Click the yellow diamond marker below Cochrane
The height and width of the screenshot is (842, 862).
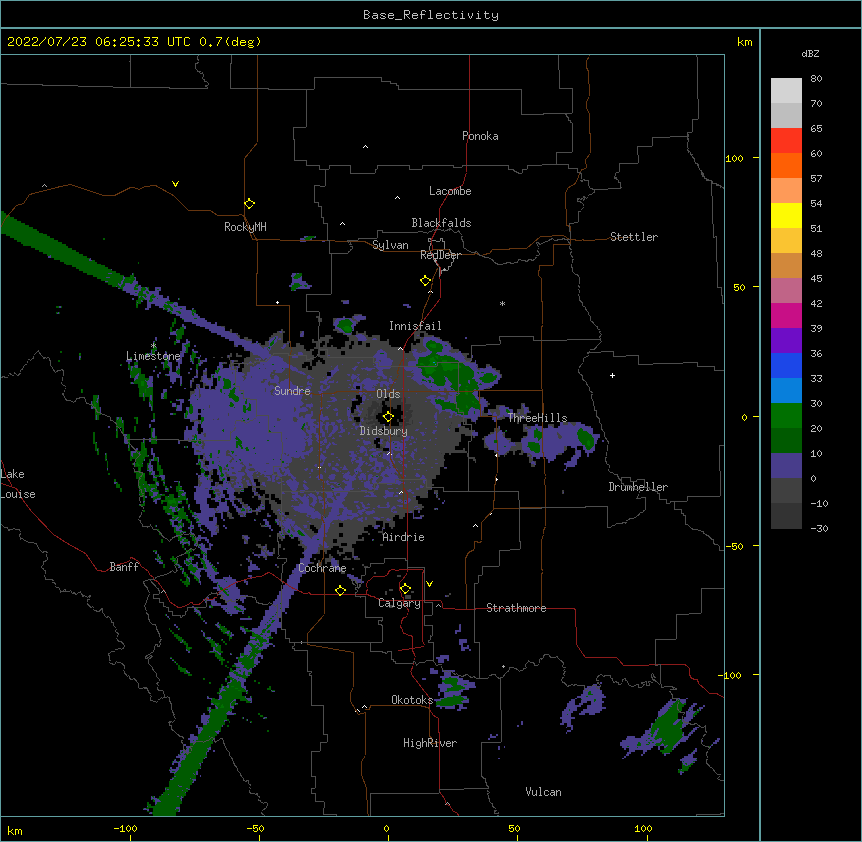coord(340,590)
